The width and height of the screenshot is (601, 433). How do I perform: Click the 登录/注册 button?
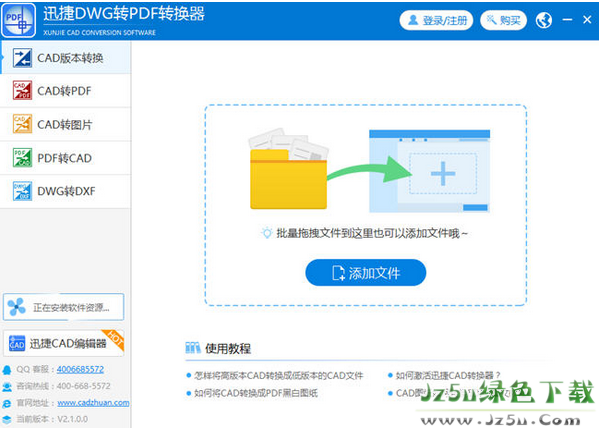pyautogui.click(x=436, y=20)
